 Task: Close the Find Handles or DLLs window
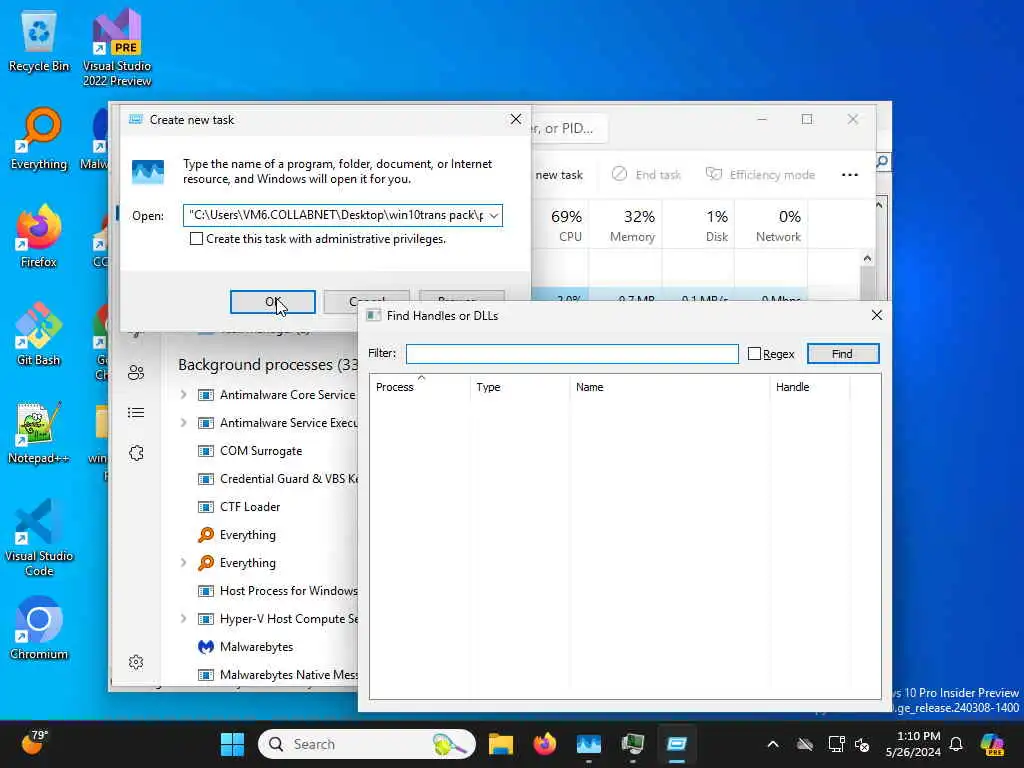click(x=876, y=315)
